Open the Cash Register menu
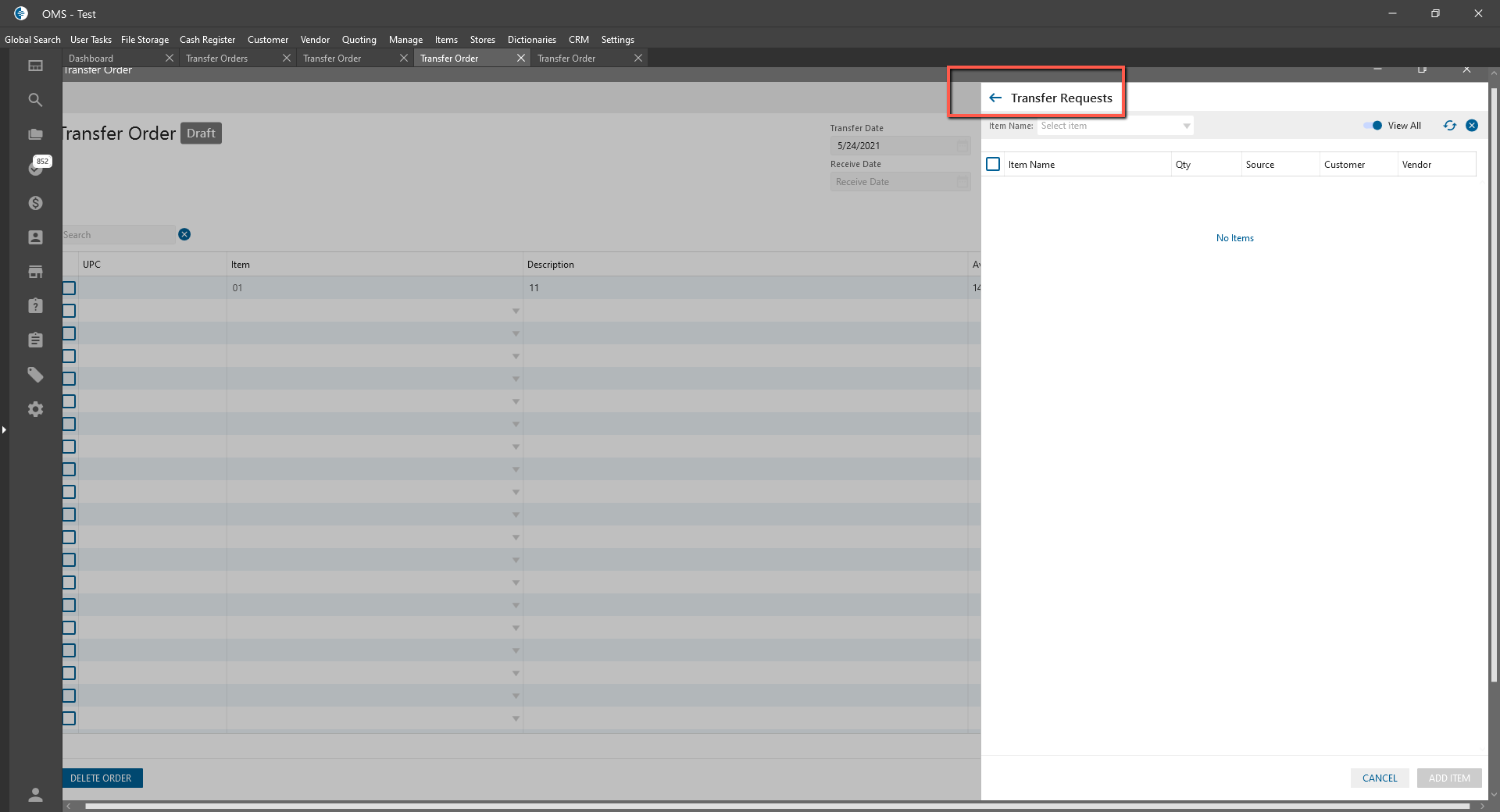Viewport: 1500px width, 812px height. 207,40
